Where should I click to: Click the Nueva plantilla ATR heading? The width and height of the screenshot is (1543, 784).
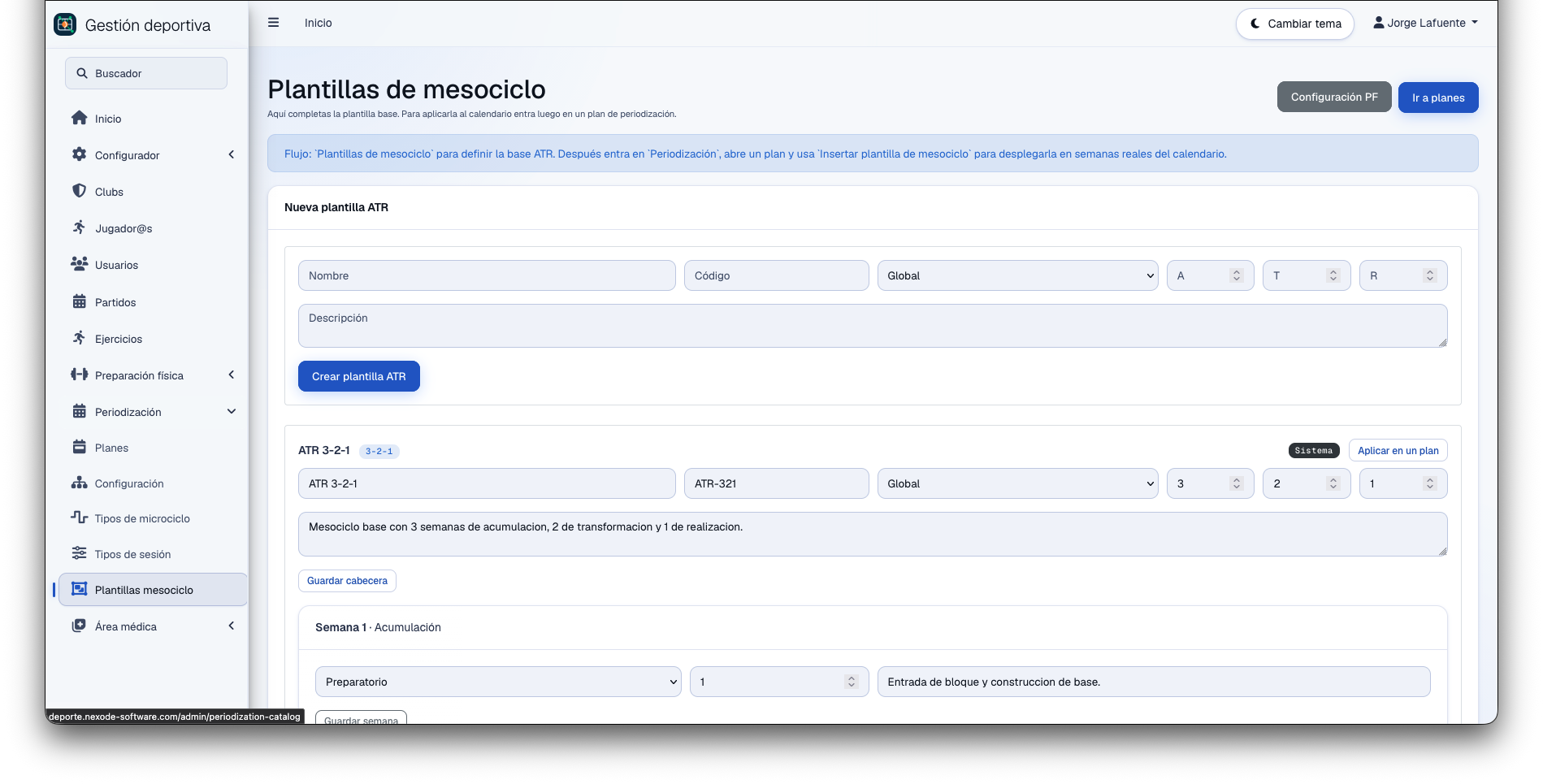pos(336,207)
